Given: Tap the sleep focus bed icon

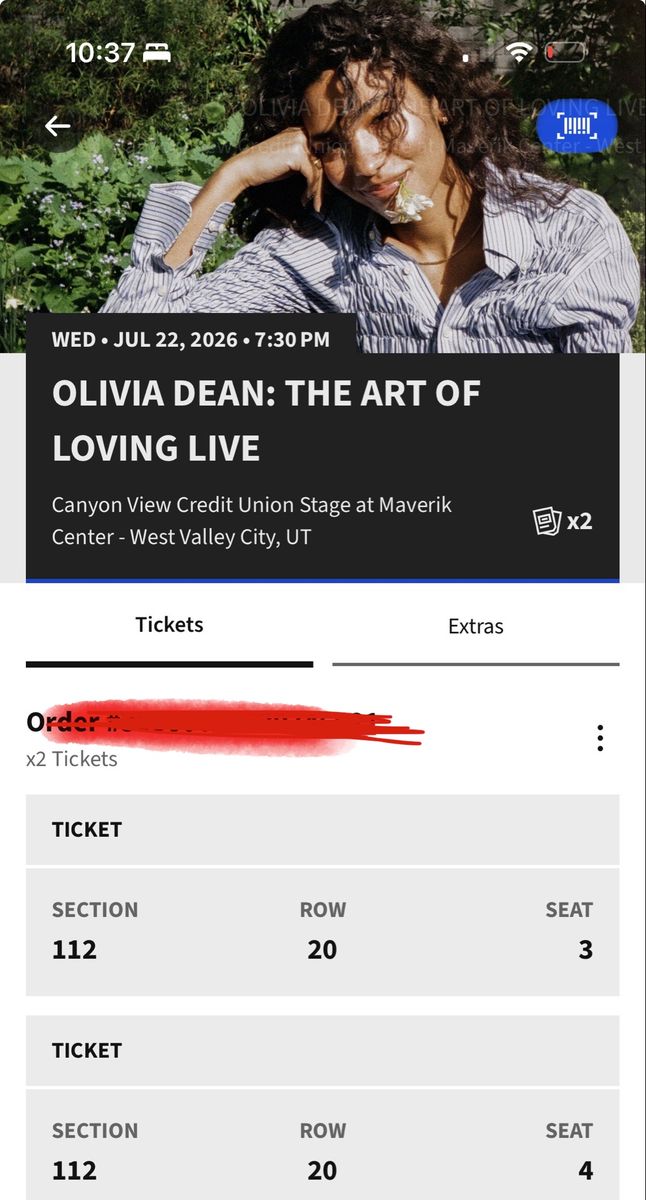Looking at the screenshot, I should (x=157, y=53).
